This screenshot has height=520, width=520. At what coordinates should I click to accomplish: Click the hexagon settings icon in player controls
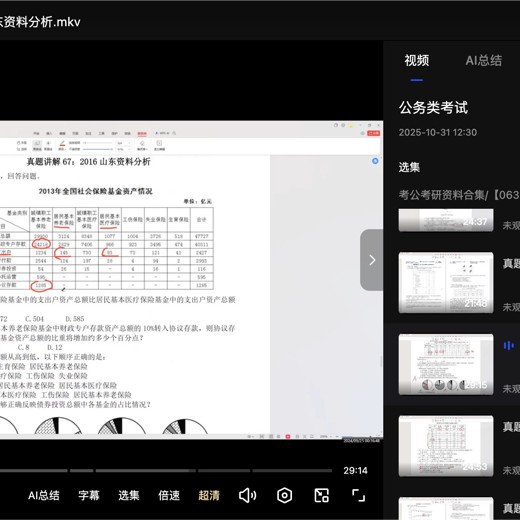coord(284,496)
